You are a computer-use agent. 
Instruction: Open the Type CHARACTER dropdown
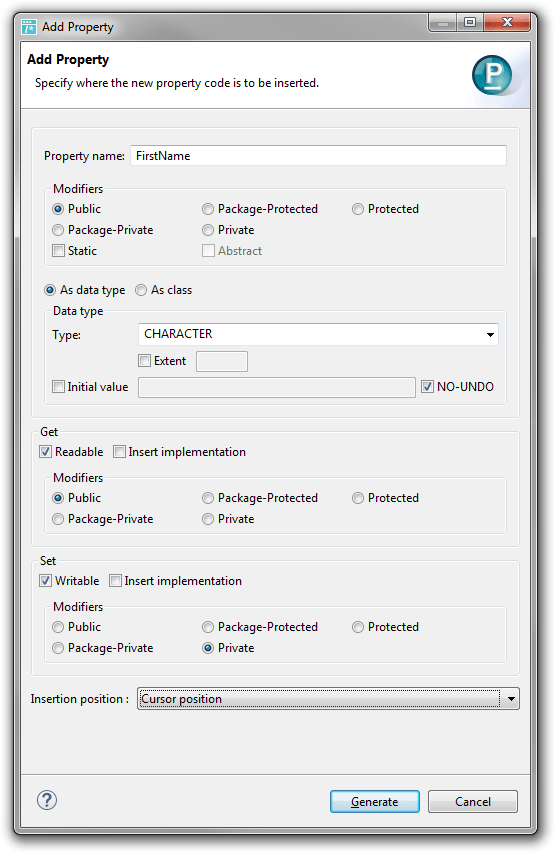[x=319, y=334]
